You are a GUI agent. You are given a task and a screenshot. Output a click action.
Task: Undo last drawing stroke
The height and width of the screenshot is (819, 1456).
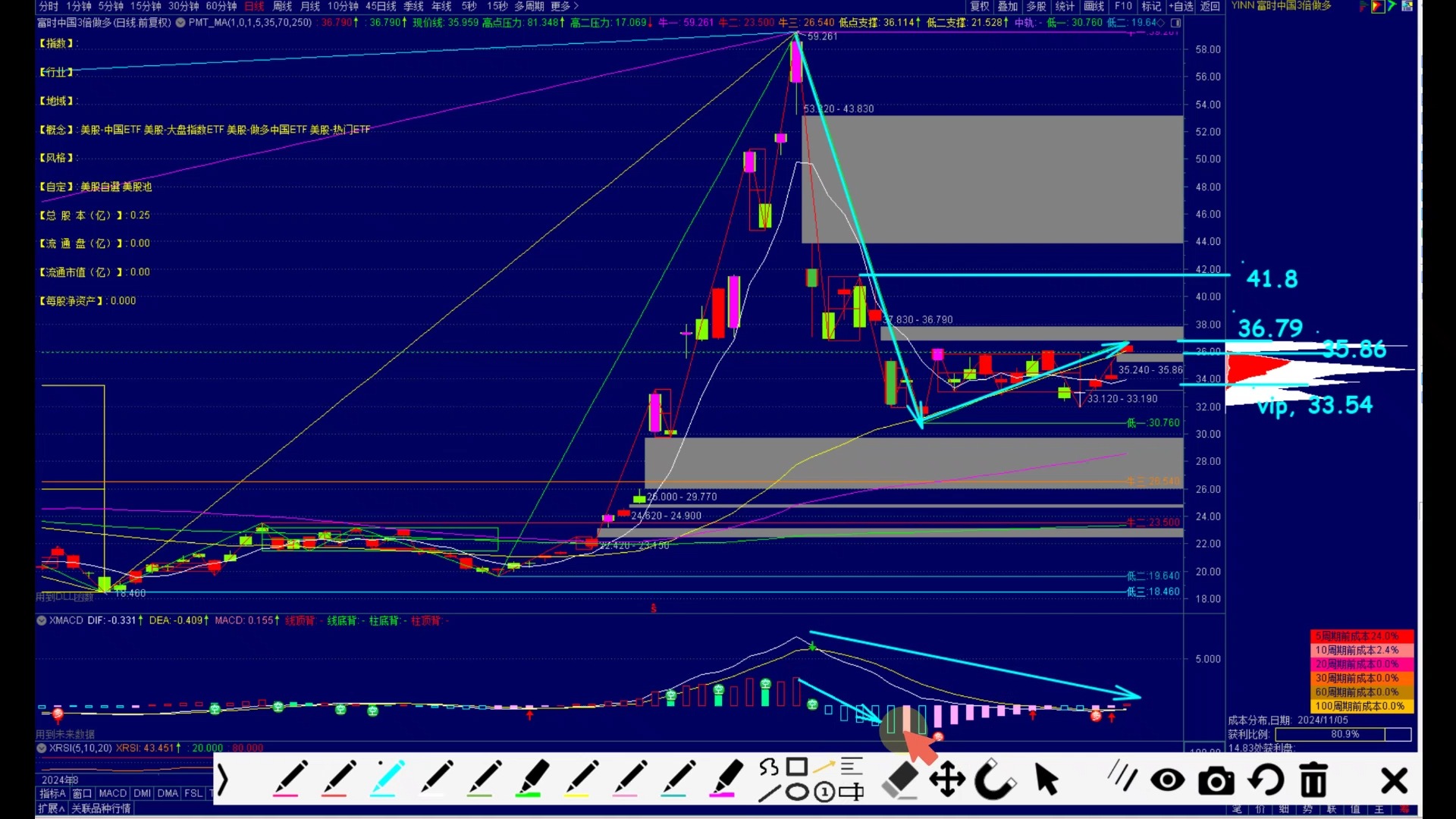(x=1266, y=780)
